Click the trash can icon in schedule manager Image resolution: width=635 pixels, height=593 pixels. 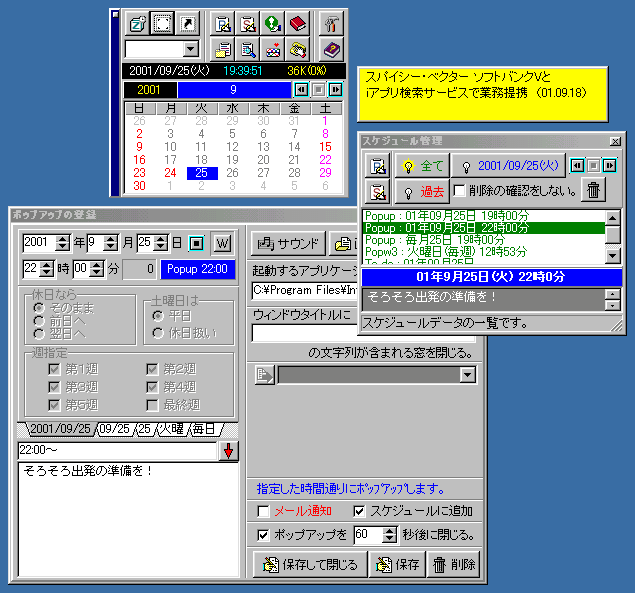[594, 190]
